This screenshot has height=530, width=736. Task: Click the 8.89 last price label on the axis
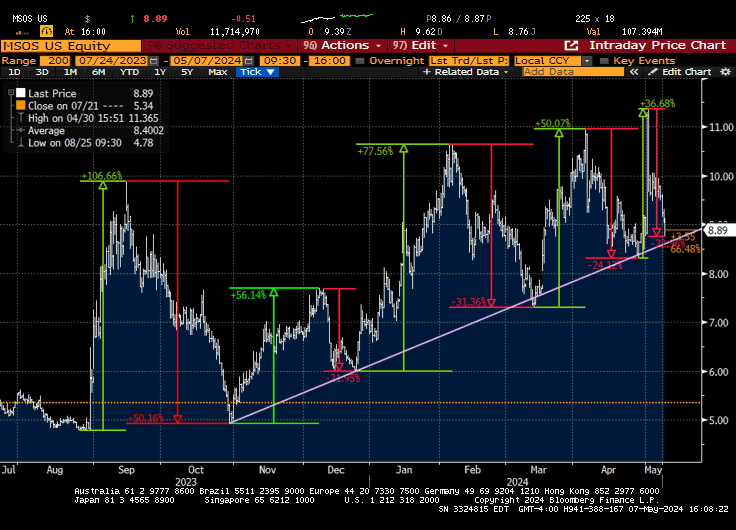click(718, 230)
